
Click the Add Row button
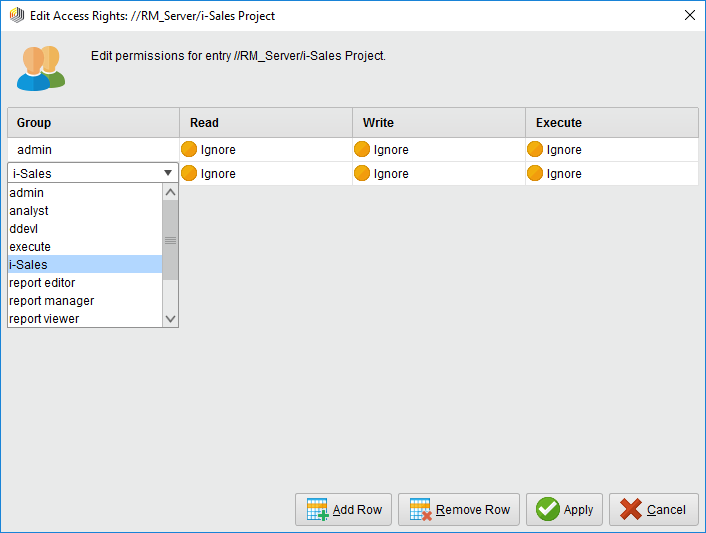(343, 509)
